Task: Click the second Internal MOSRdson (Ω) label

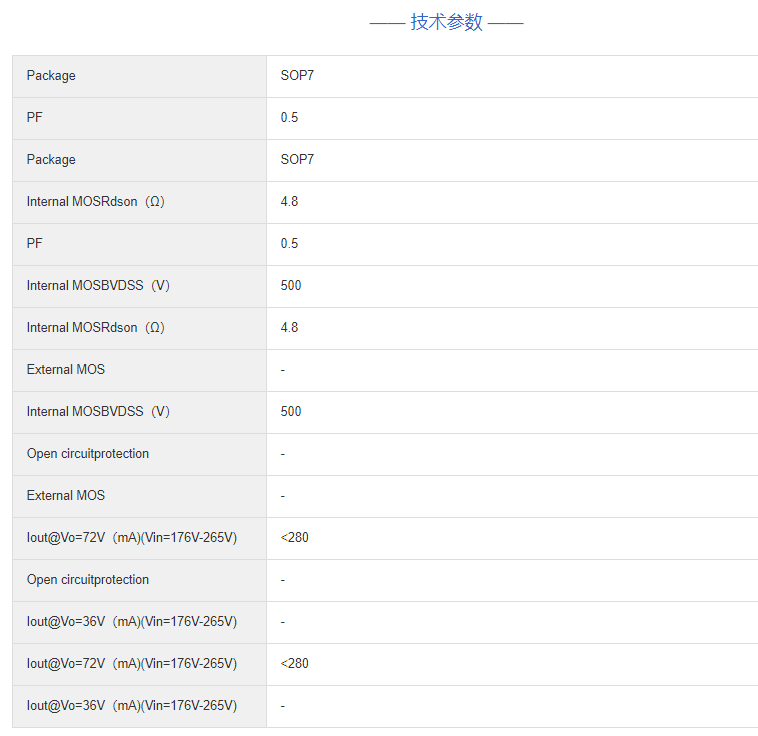Action: coord(96,328)
